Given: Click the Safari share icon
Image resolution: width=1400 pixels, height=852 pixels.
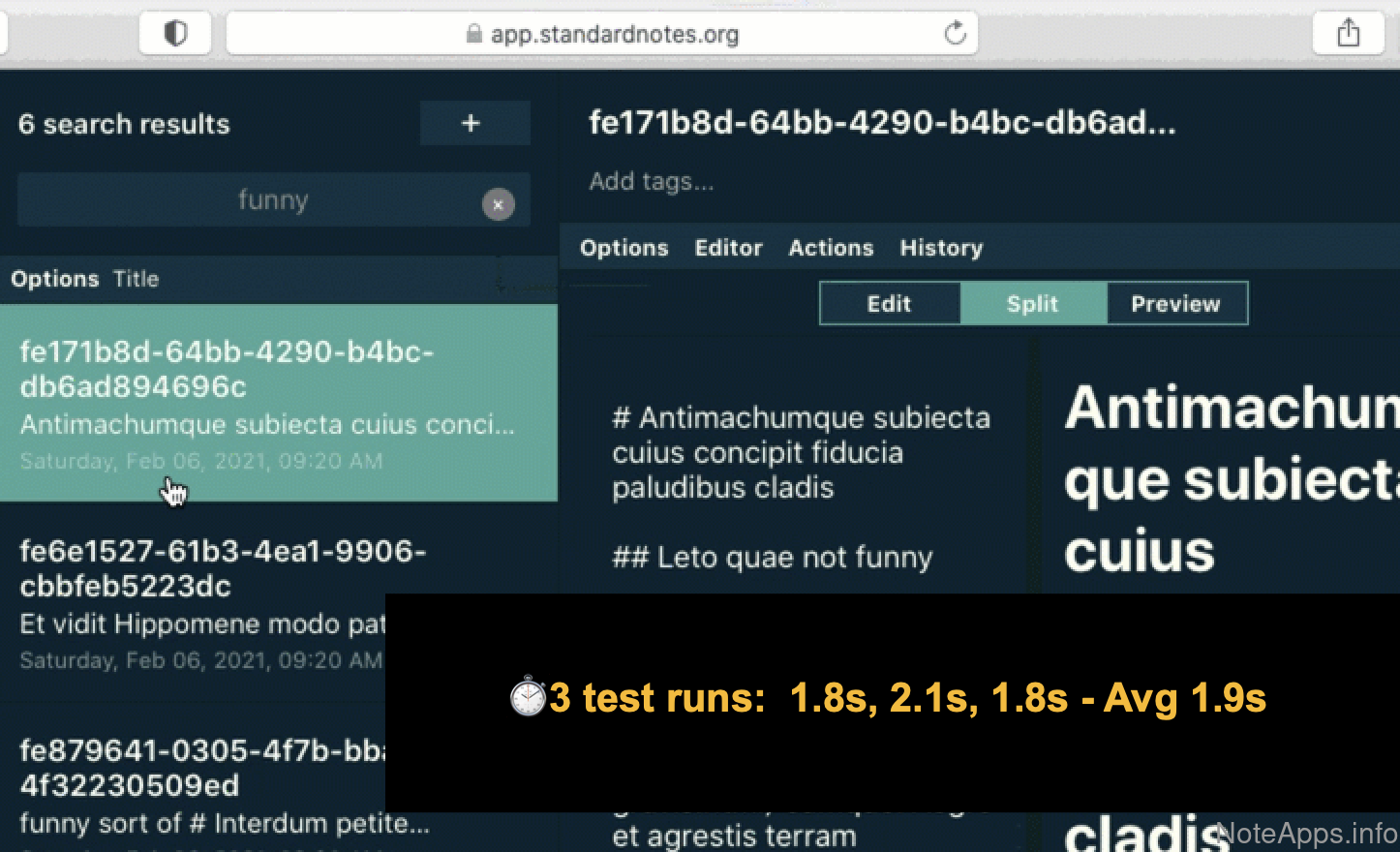Looking at the screenshot, I should tap(1348, 34).
